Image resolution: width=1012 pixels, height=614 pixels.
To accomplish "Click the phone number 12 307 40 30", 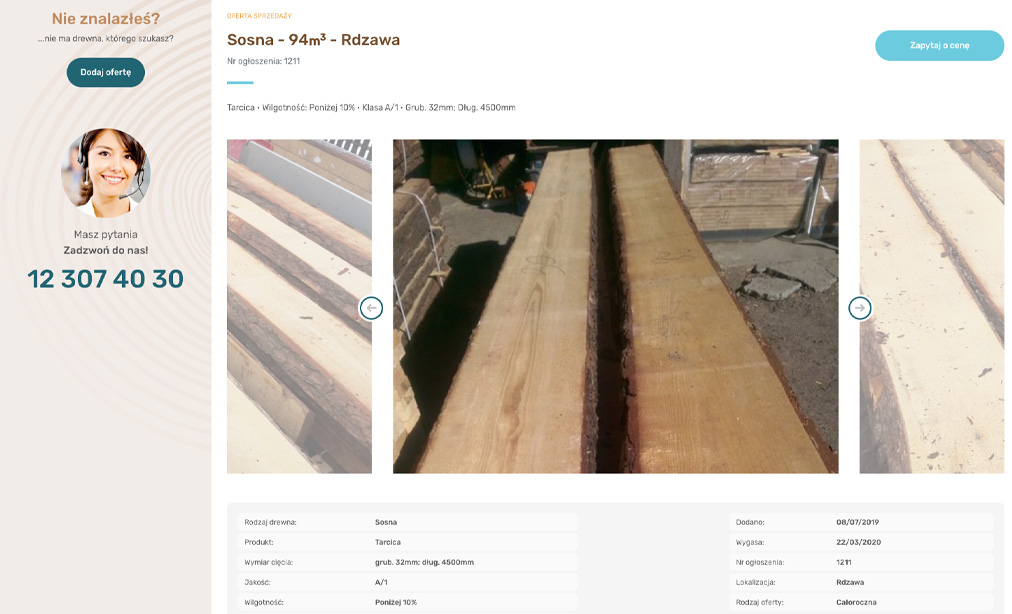I will [x=106, y=279].
